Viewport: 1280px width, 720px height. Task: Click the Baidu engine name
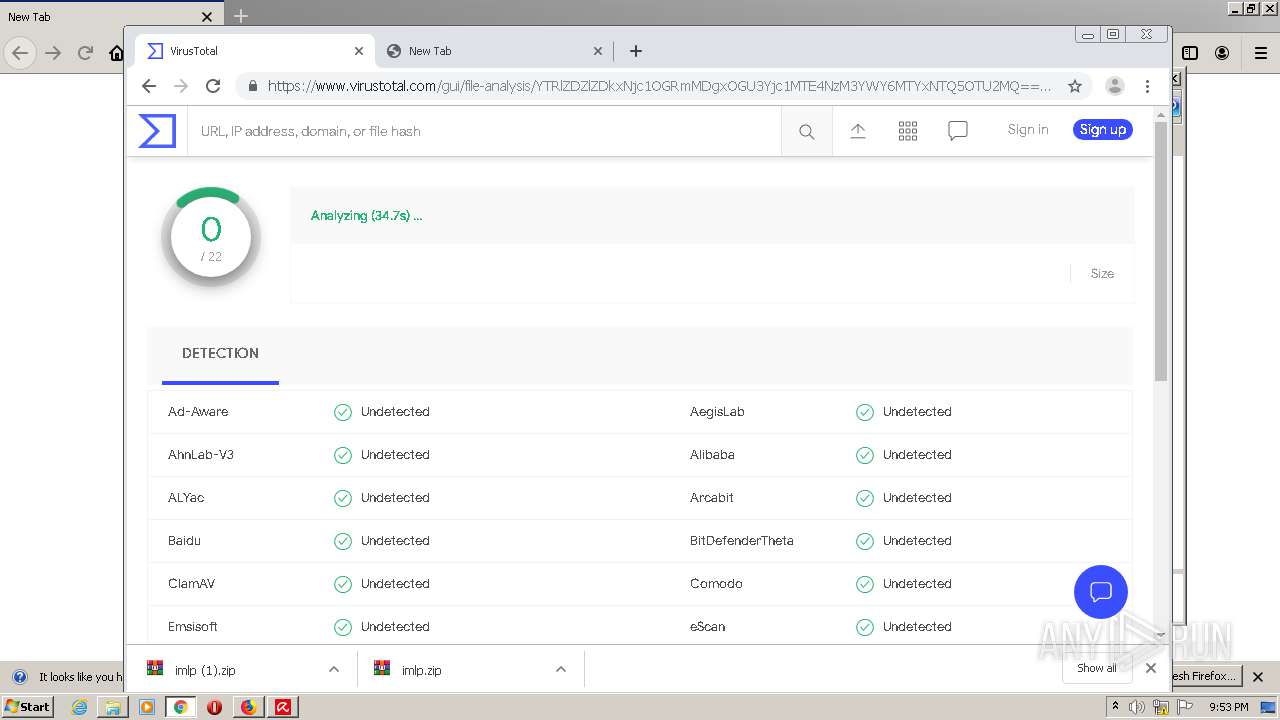click(184, 541)
